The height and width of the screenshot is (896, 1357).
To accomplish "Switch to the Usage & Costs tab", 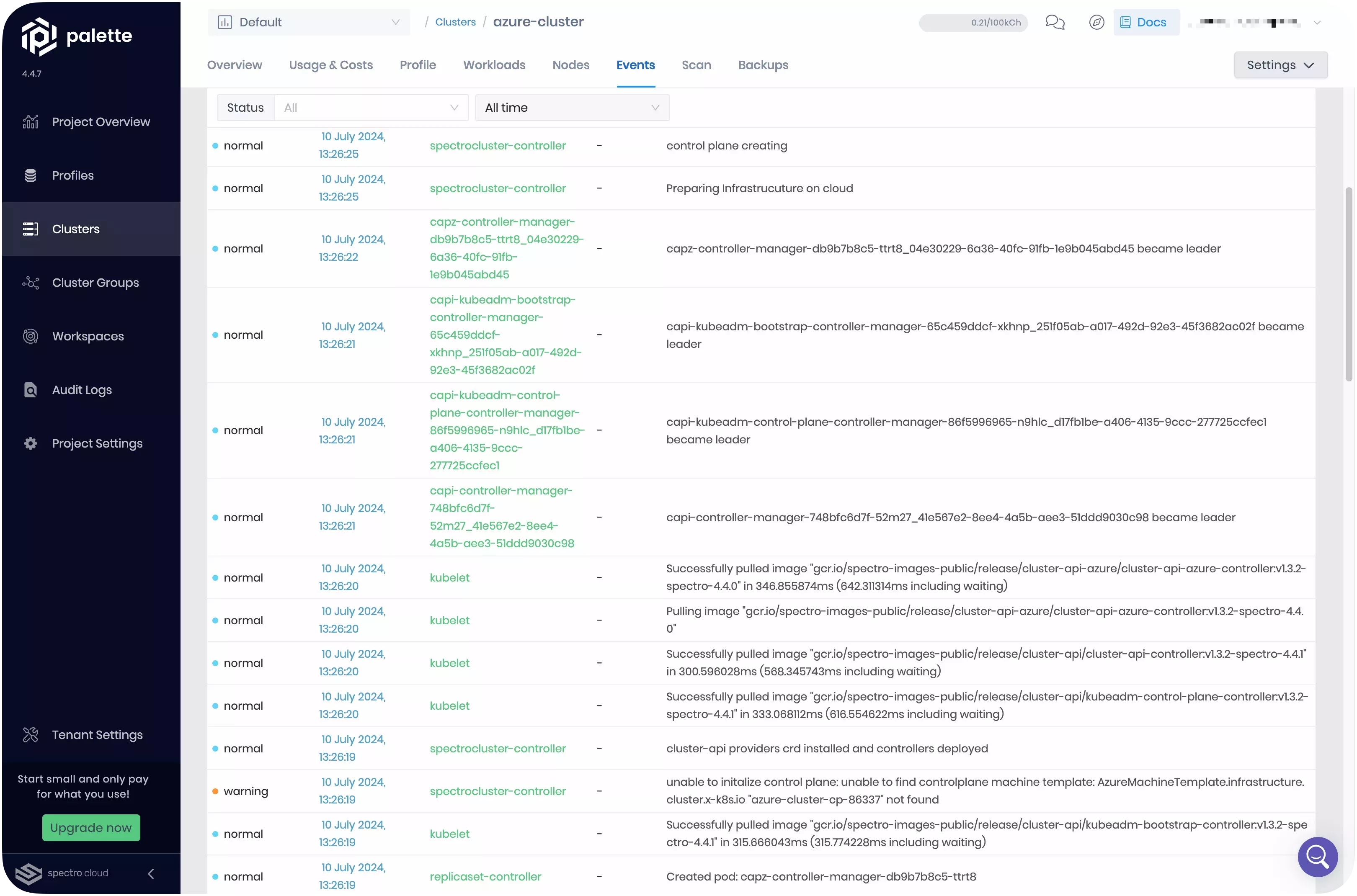I will (331, 65).
